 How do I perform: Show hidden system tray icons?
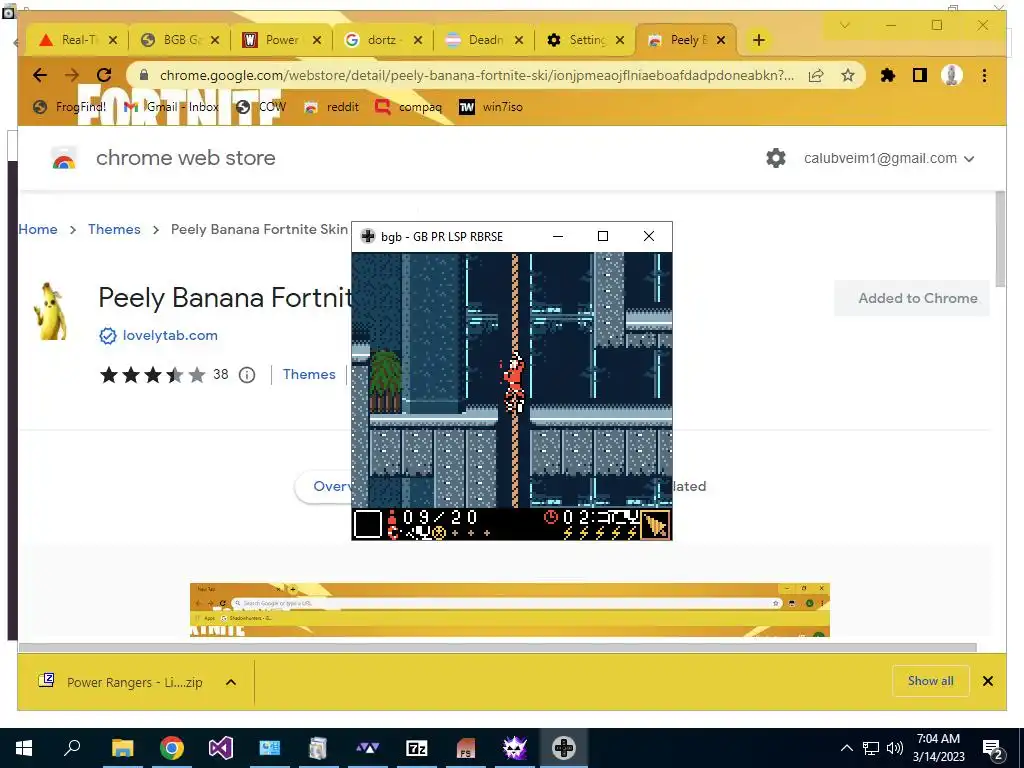[846, 748]
